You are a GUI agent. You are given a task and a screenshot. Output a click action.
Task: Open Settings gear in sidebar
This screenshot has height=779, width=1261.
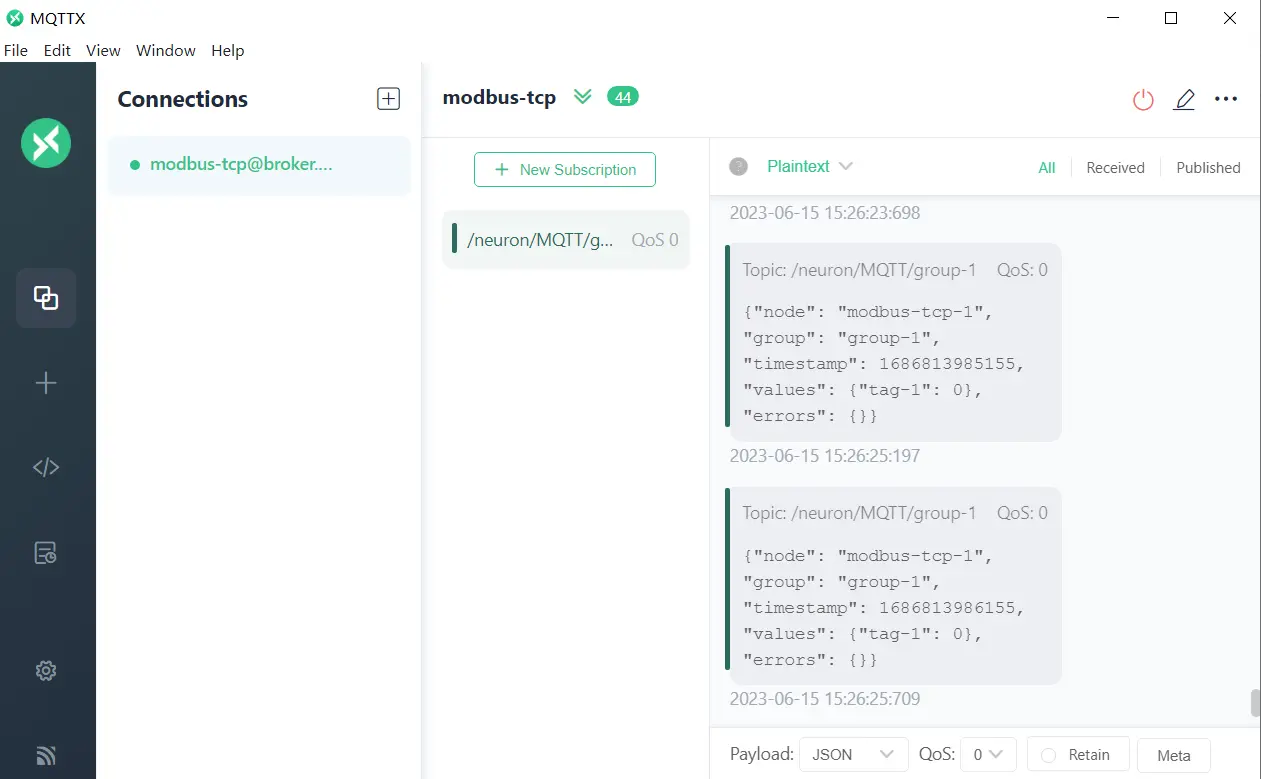pyautogui.click(x=46, y=671)
